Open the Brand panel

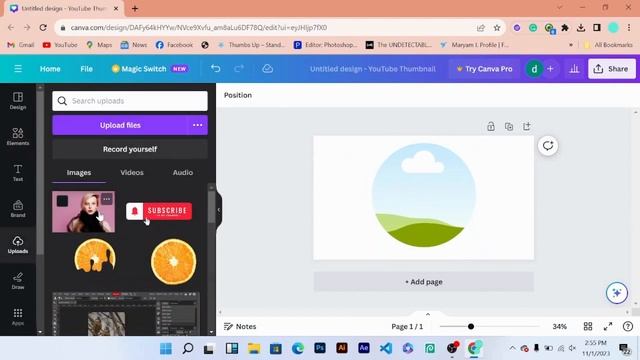pyautogui.click(x=18, y=209)
